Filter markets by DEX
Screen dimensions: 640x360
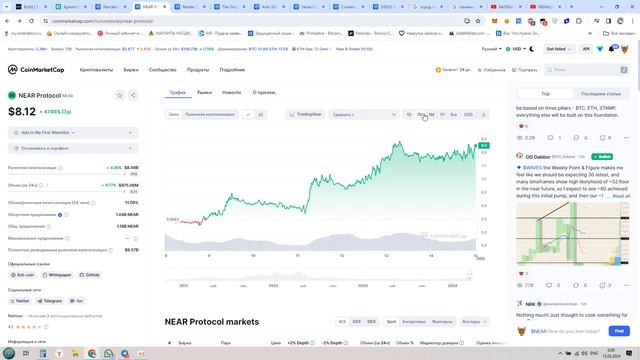pyautogui.click(x=371, y=322)
